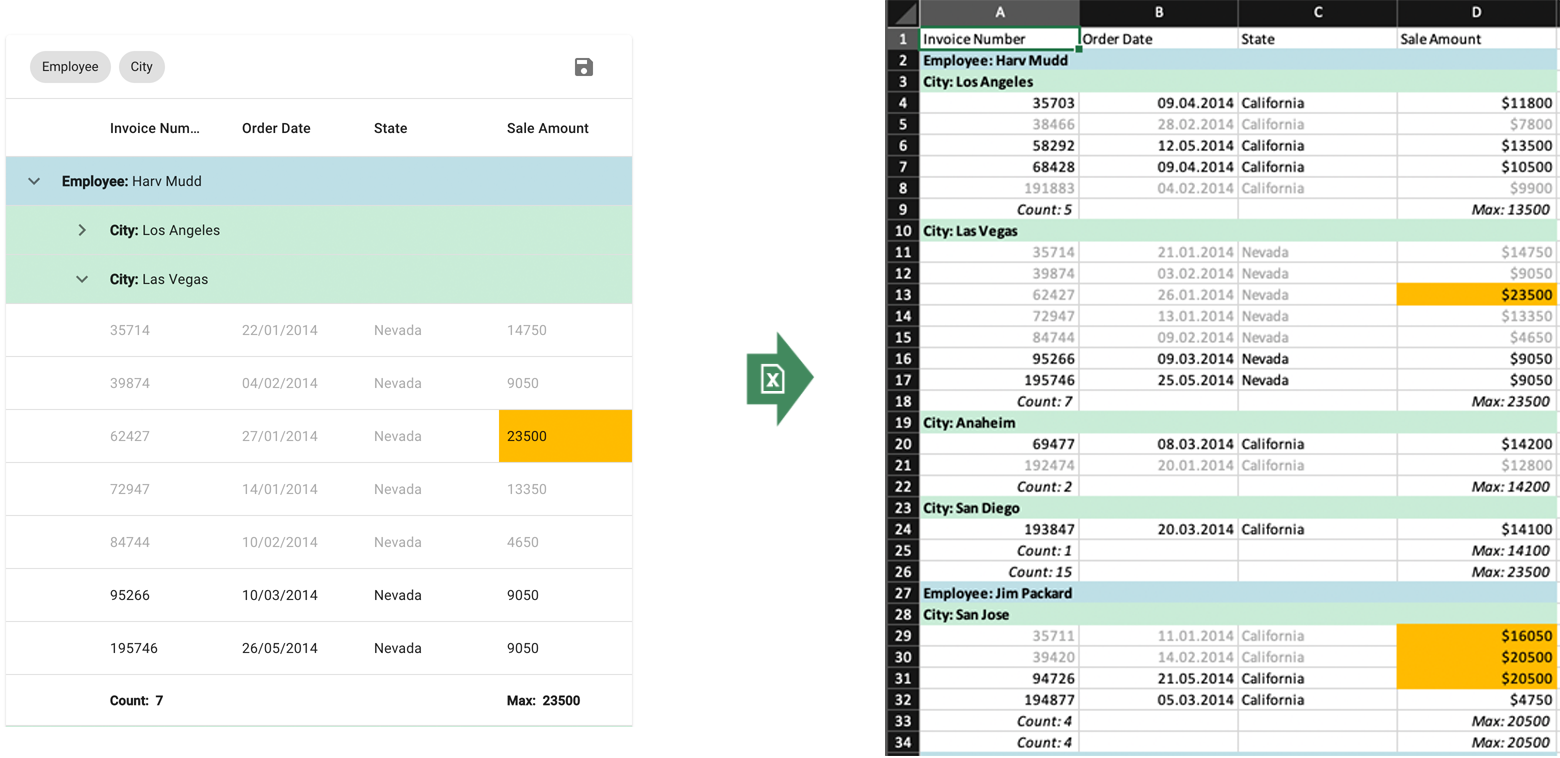1560x758 pixels.
Task: Select column D header in the spreadsheet
Action: (1477, 13)
